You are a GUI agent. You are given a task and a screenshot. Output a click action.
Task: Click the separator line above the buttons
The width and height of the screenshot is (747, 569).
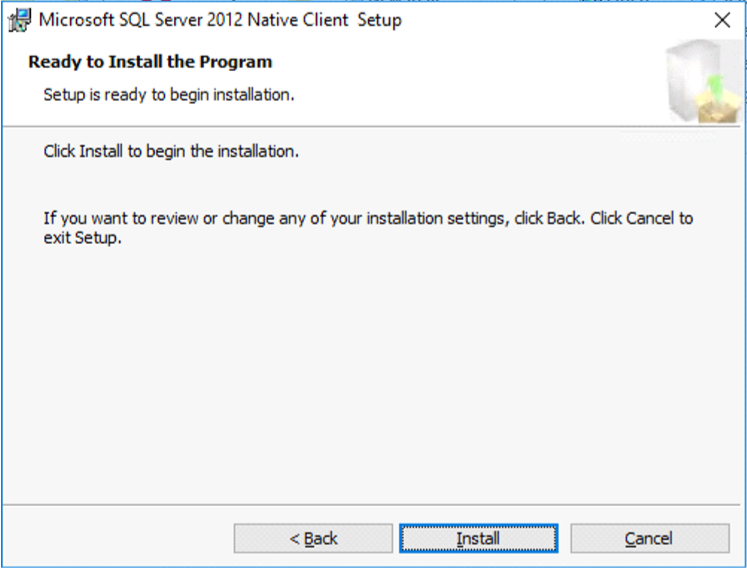pyautogui.click(x=372, y=505)
